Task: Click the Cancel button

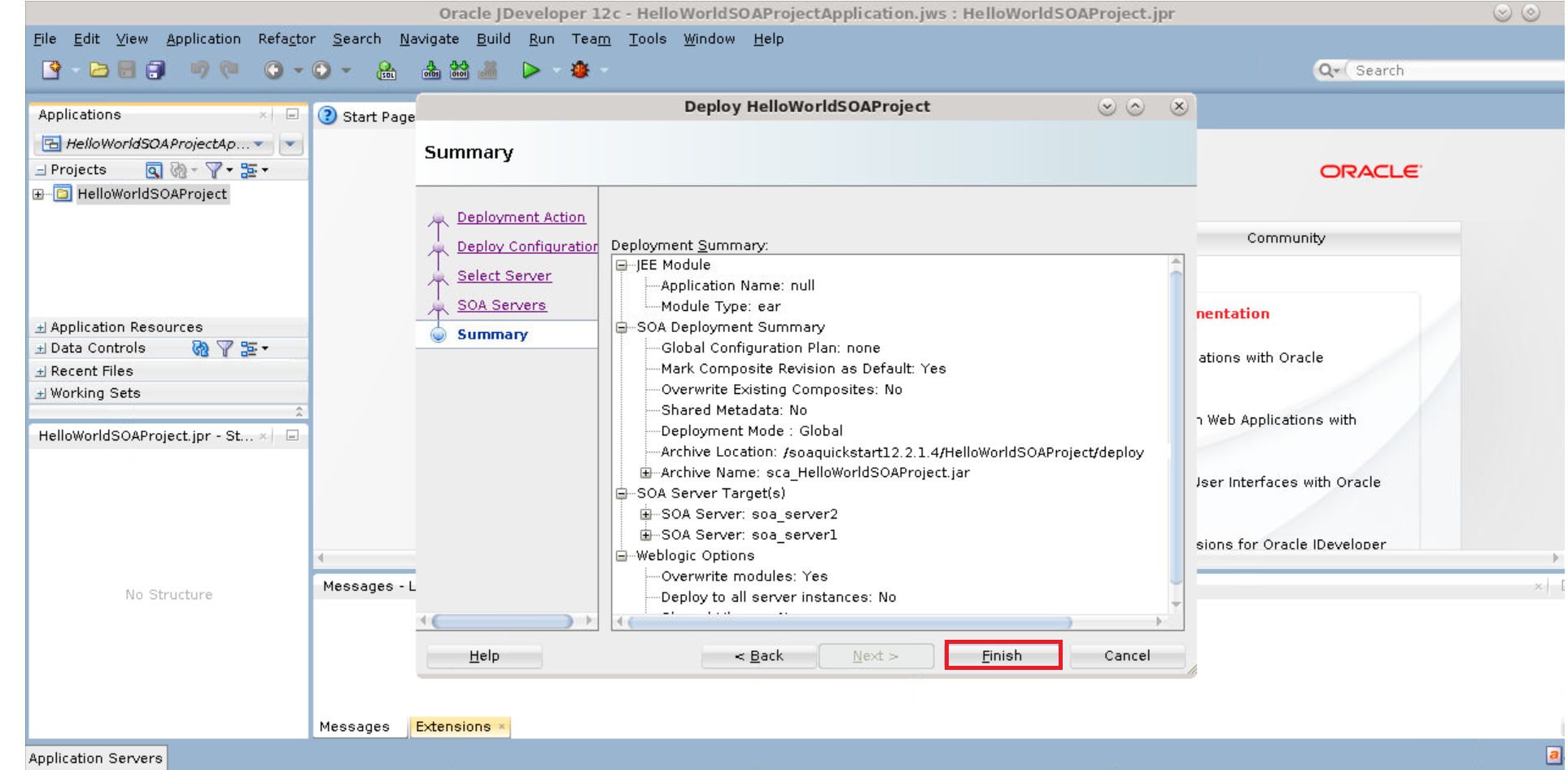Action: point(1127,655)
